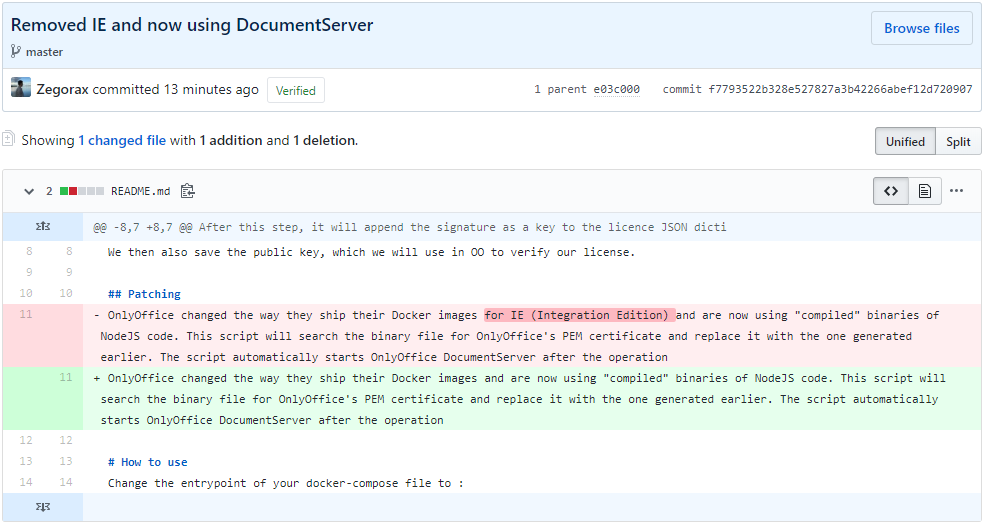The width and height of the screenshot is (983, 529).
Task: Select the full commit hash text
Action: 840,89
